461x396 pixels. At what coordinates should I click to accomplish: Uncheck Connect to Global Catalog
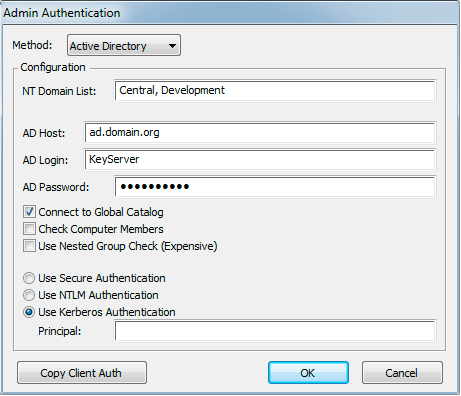coord(29,212)
